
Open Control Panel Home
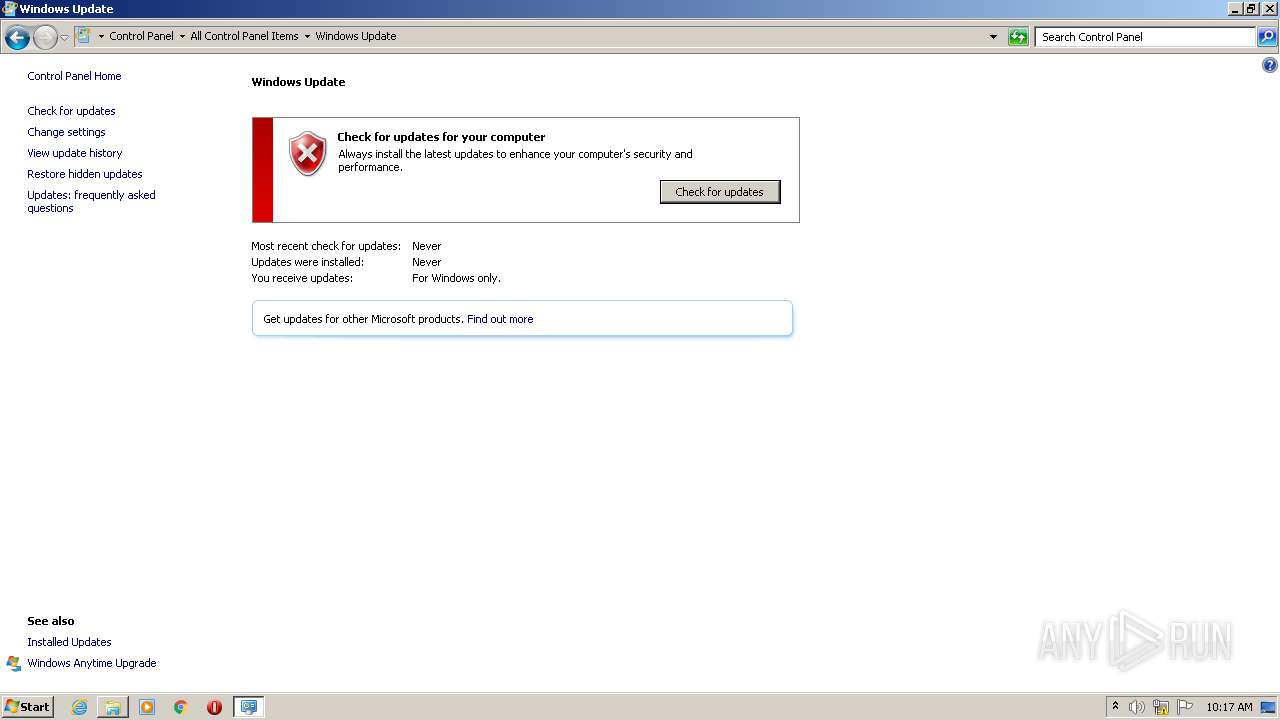click(x=74, y=76)
